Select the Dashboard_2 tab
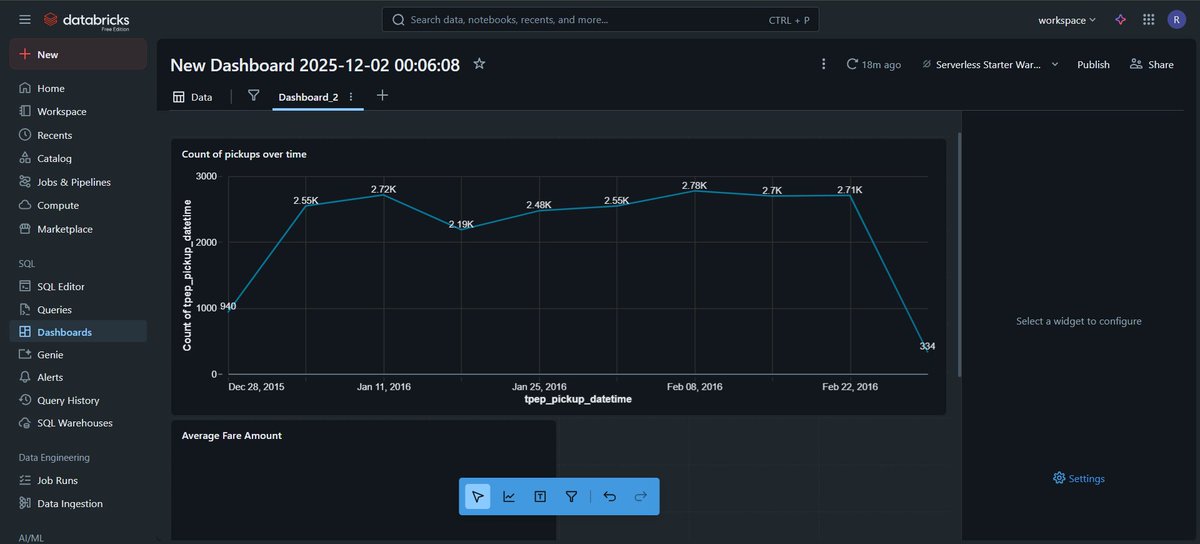Screen dimensions: 1200x544 click(308, 97)
